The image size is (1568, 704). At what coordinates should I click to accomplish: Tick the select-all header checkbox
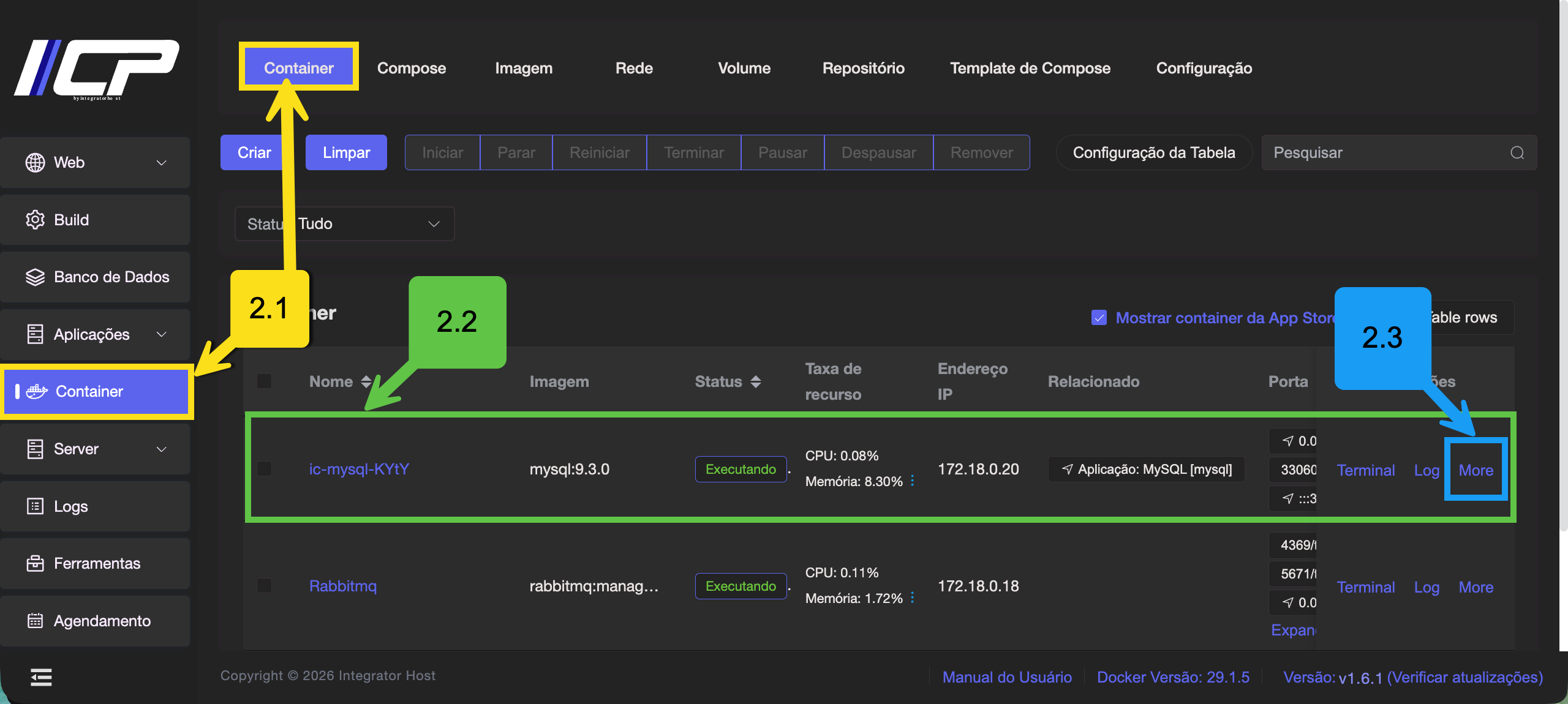click(265, 381)
